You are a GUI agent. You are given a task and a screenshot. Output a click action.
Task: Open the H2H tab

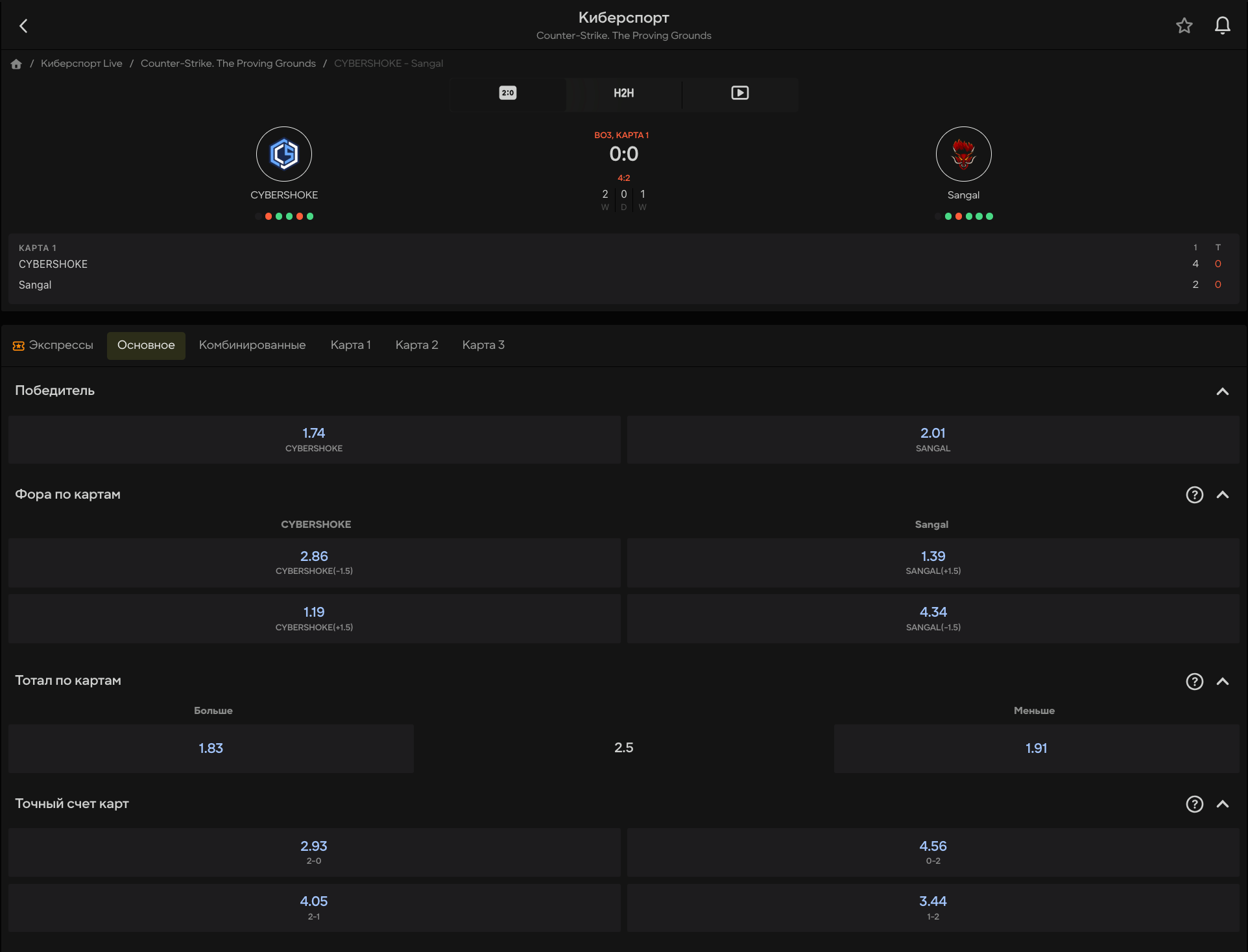coord(623,93)
